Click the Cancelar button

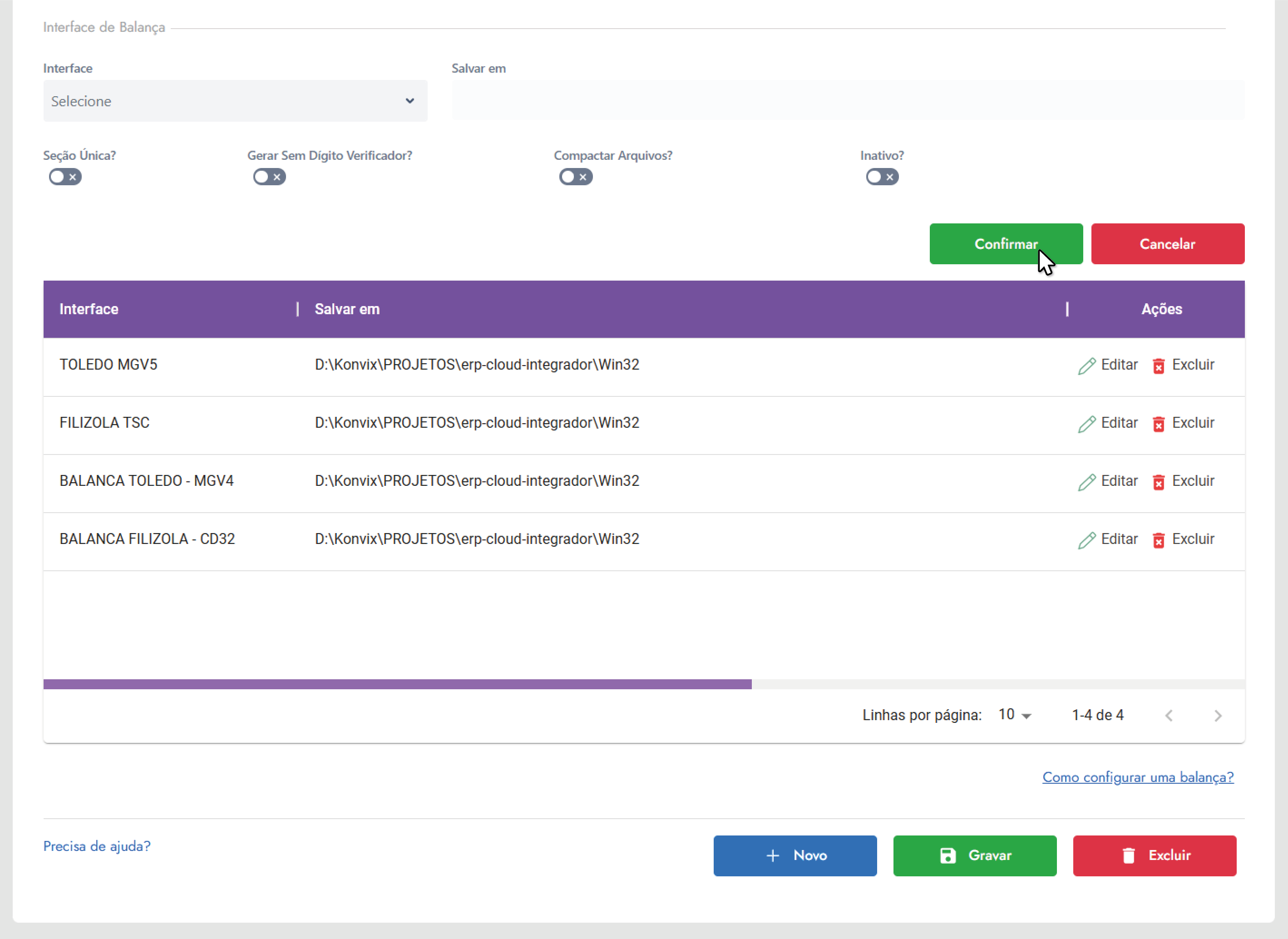coord(1168,244)
